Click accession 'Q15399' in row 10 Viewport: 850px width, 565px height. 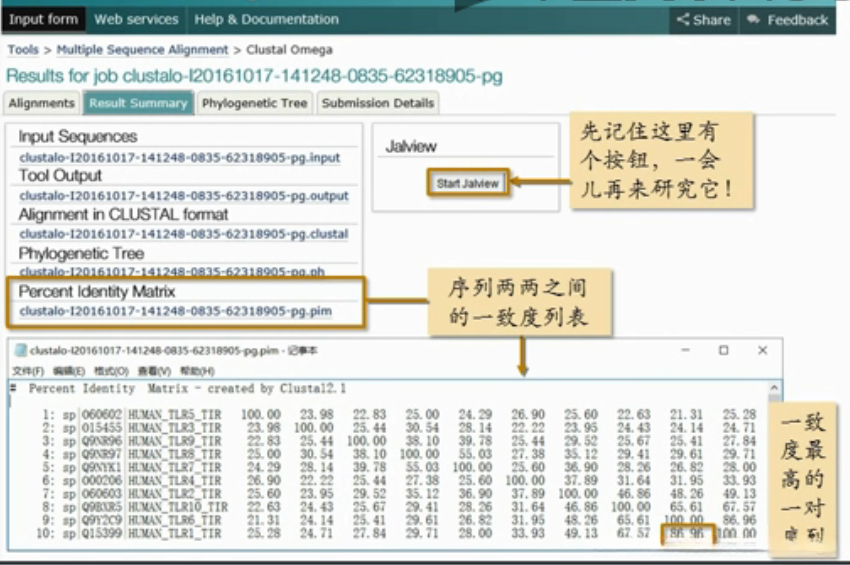[102, 534]
